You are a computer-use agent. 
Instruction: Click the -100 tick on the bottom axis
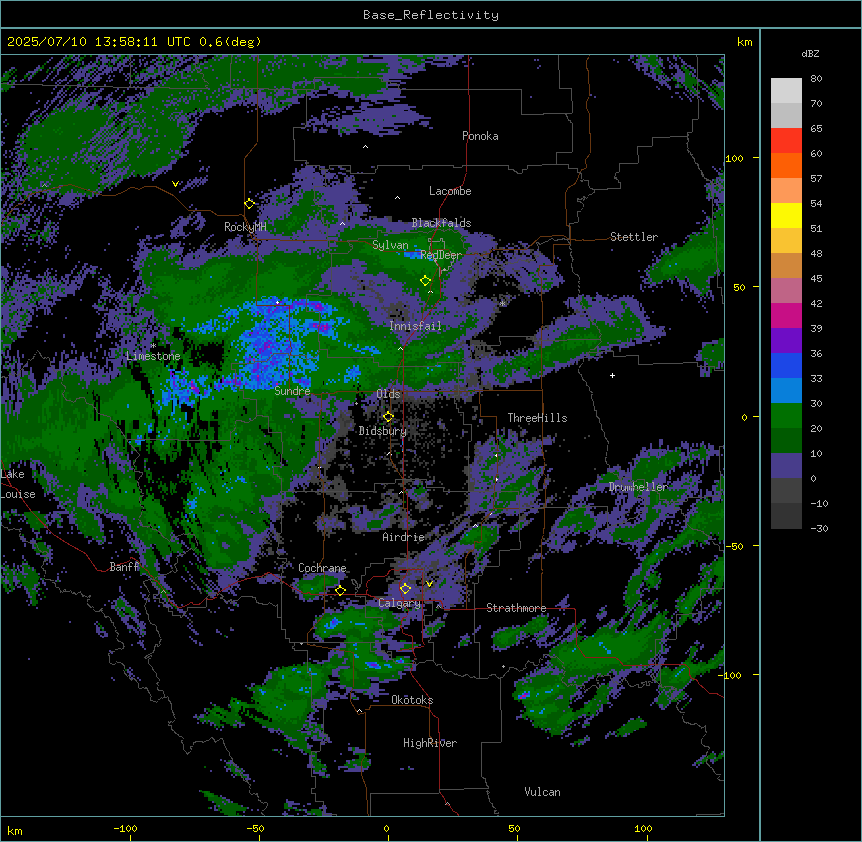pos(125,828)
